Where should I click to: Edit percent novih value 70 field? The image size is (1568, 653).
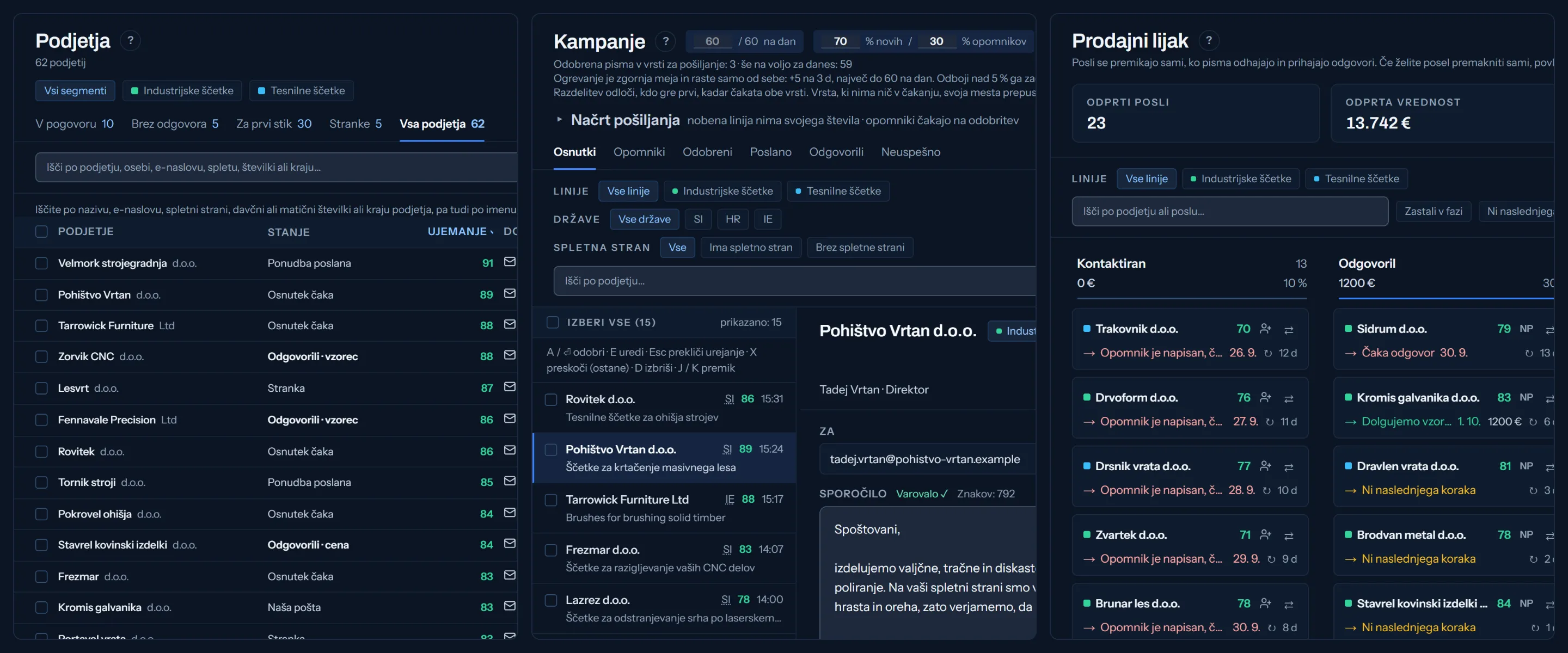pos(840,41)
